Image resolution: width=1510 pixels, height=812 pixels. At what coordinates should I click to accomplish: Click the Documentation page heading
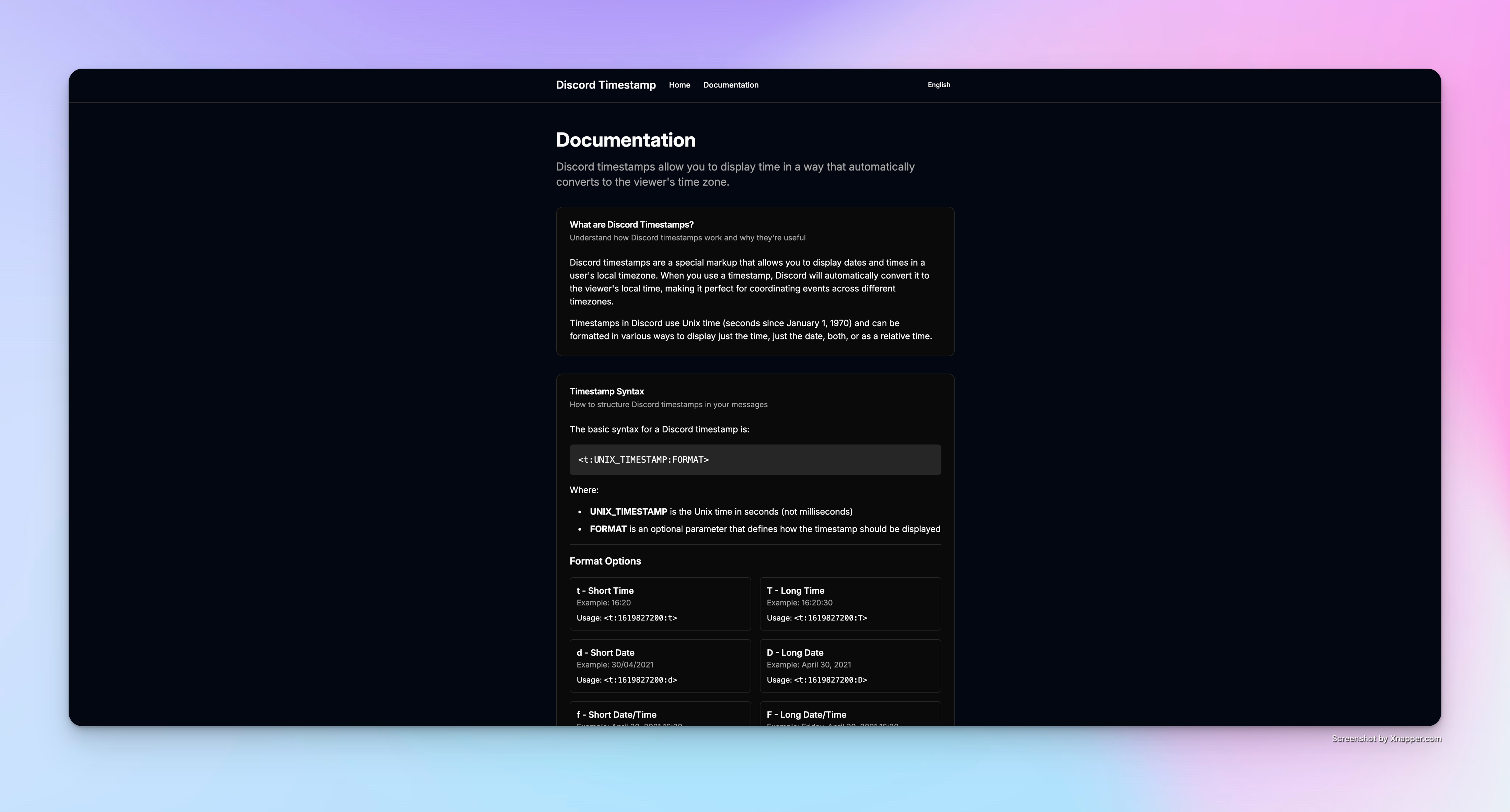click(626, 140)
